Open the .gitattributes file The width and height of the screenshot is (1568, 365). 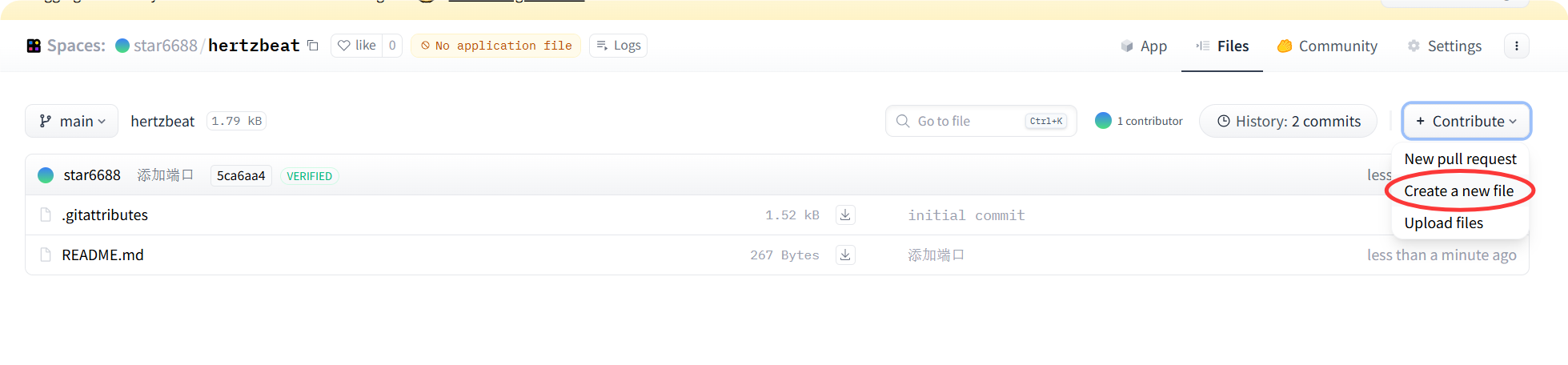coord(105,215)
